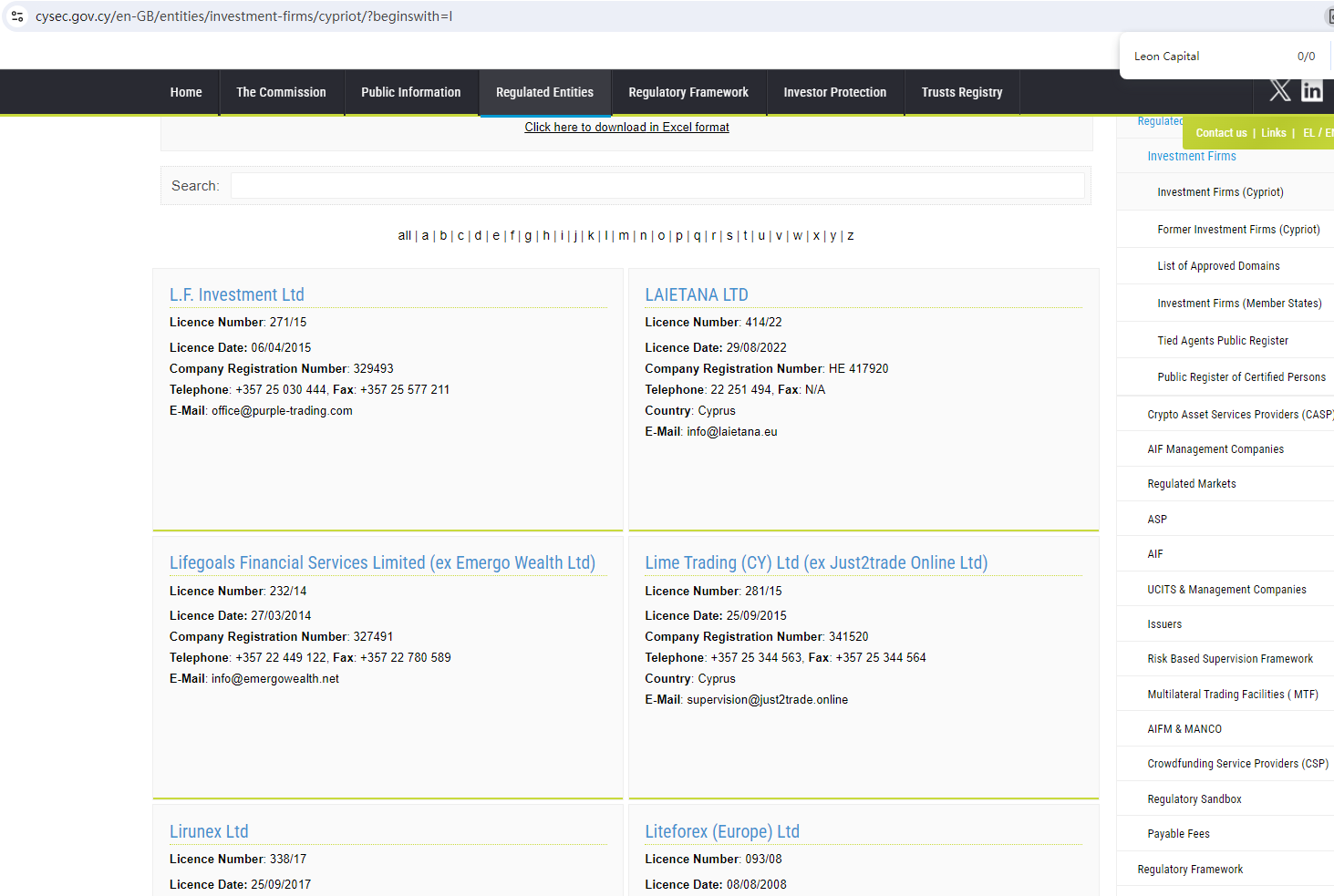
Task: Open the Home menu item
Action: pyautogui.click(x=186, y=92)
